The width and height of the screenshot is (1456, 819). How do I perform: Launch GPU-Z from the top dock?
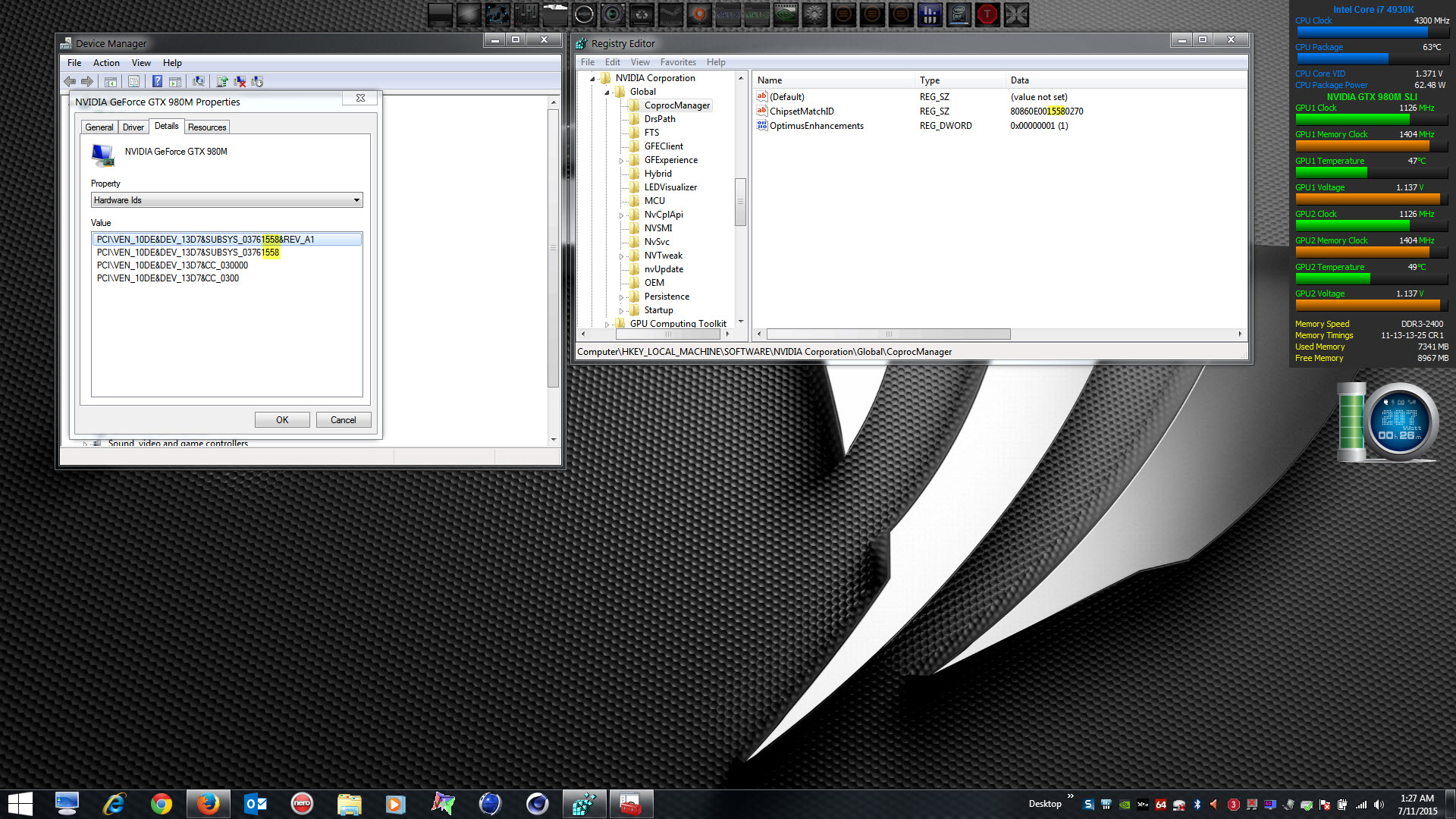tap(757, 14)
